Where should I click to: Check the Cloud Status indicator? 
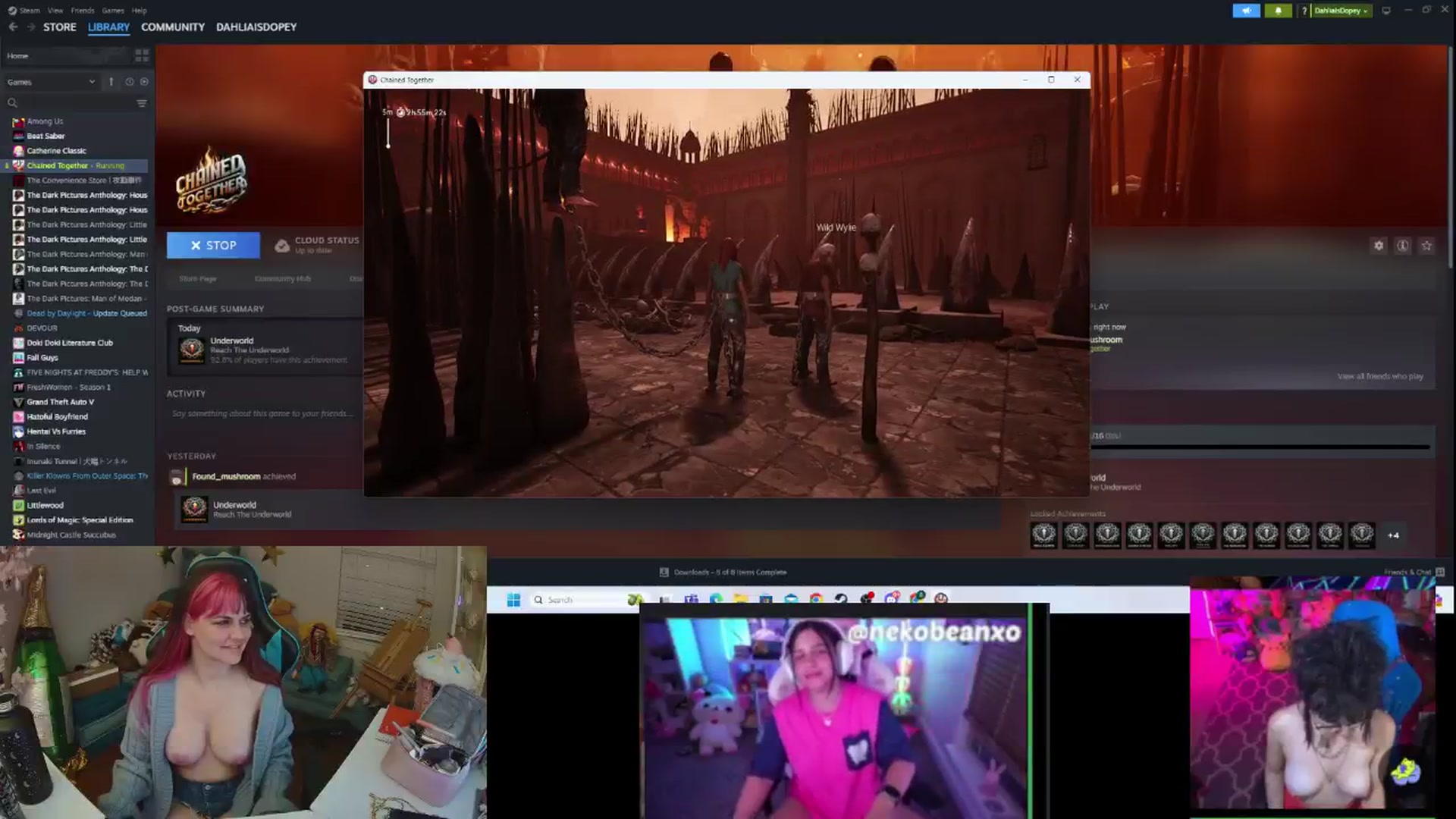tap(316, 245)
